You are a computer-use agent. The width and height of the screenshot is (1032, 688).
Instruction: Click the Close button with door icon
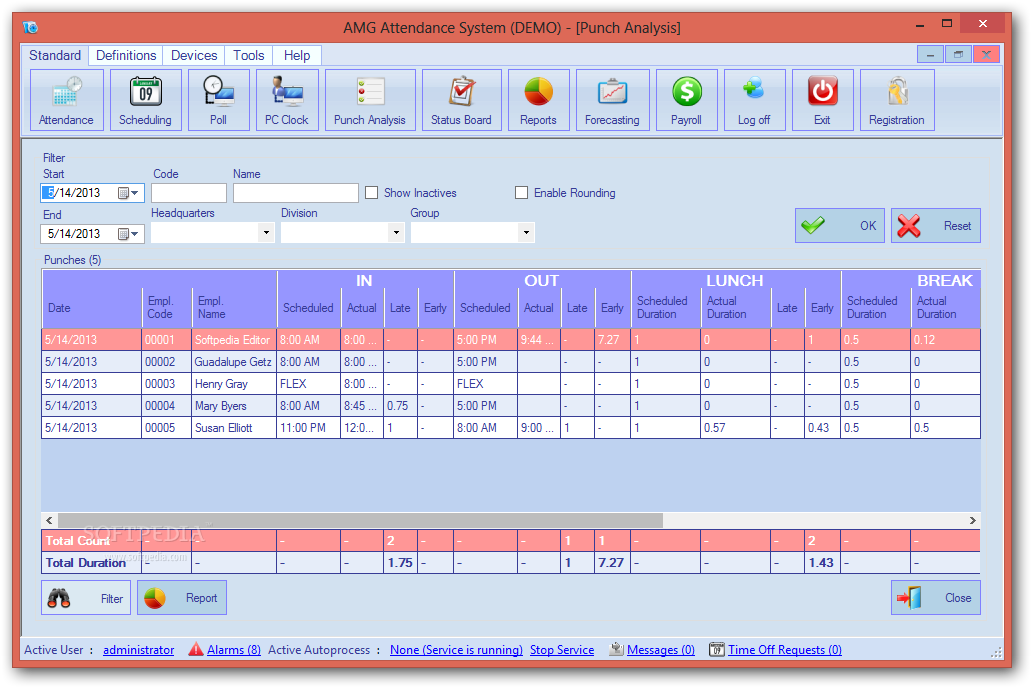click(936, 598)
